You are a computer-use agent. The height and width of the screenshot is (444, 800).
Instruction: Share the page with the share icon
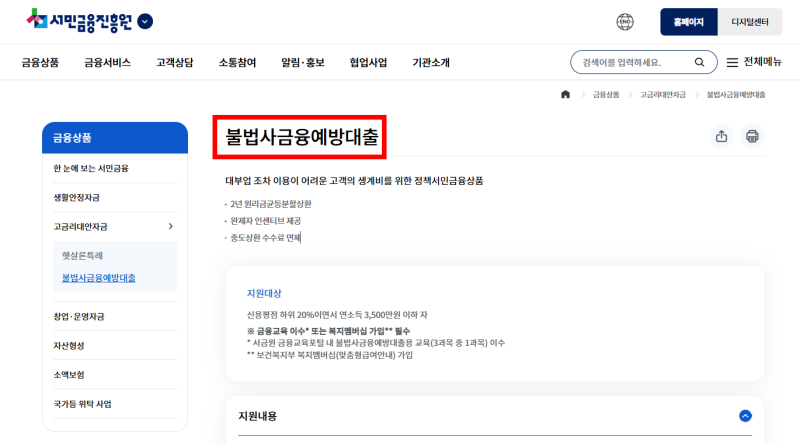click(x=721, y=136)
